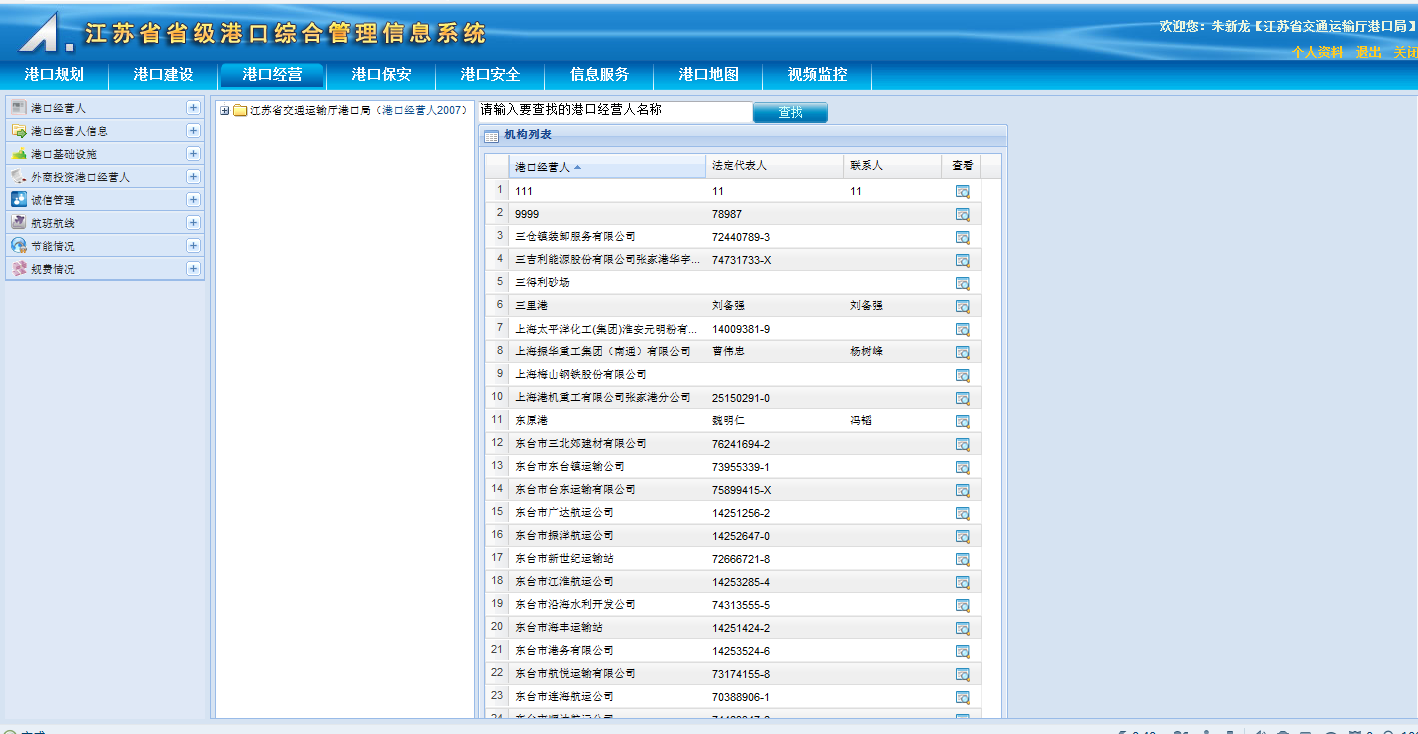Expand the 航班航线 sidebar section
The height and width of the screenshot is (734, 1418).
(193, 223)
